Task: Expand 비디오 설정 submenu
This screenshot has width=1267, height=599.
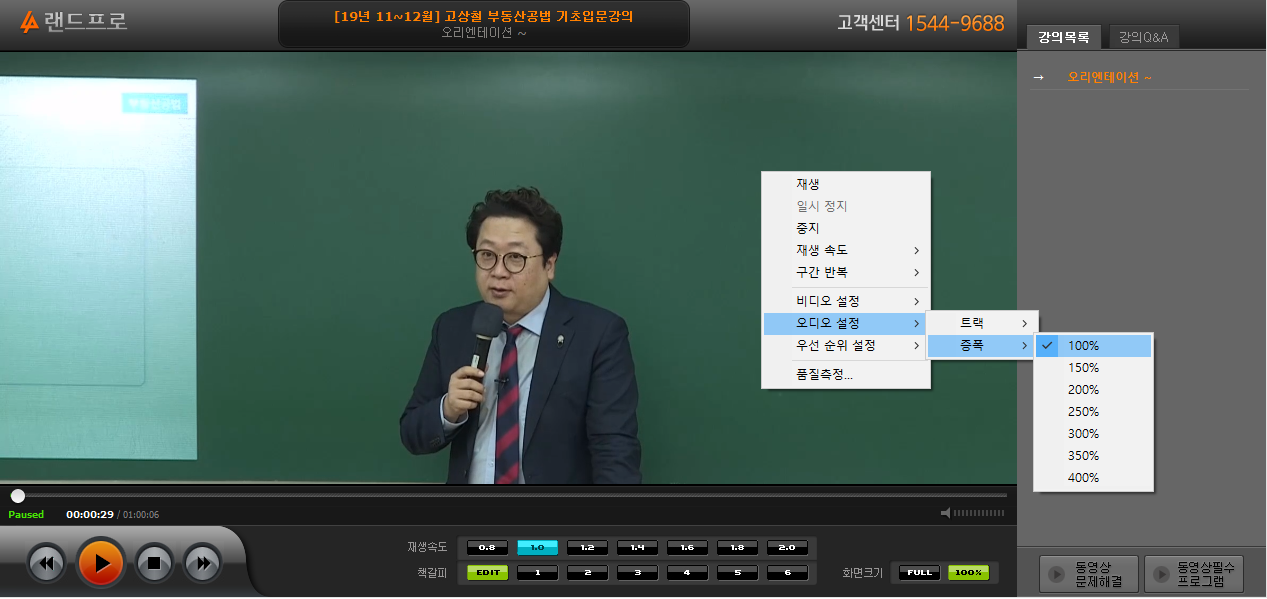Action: click(846, 301)
